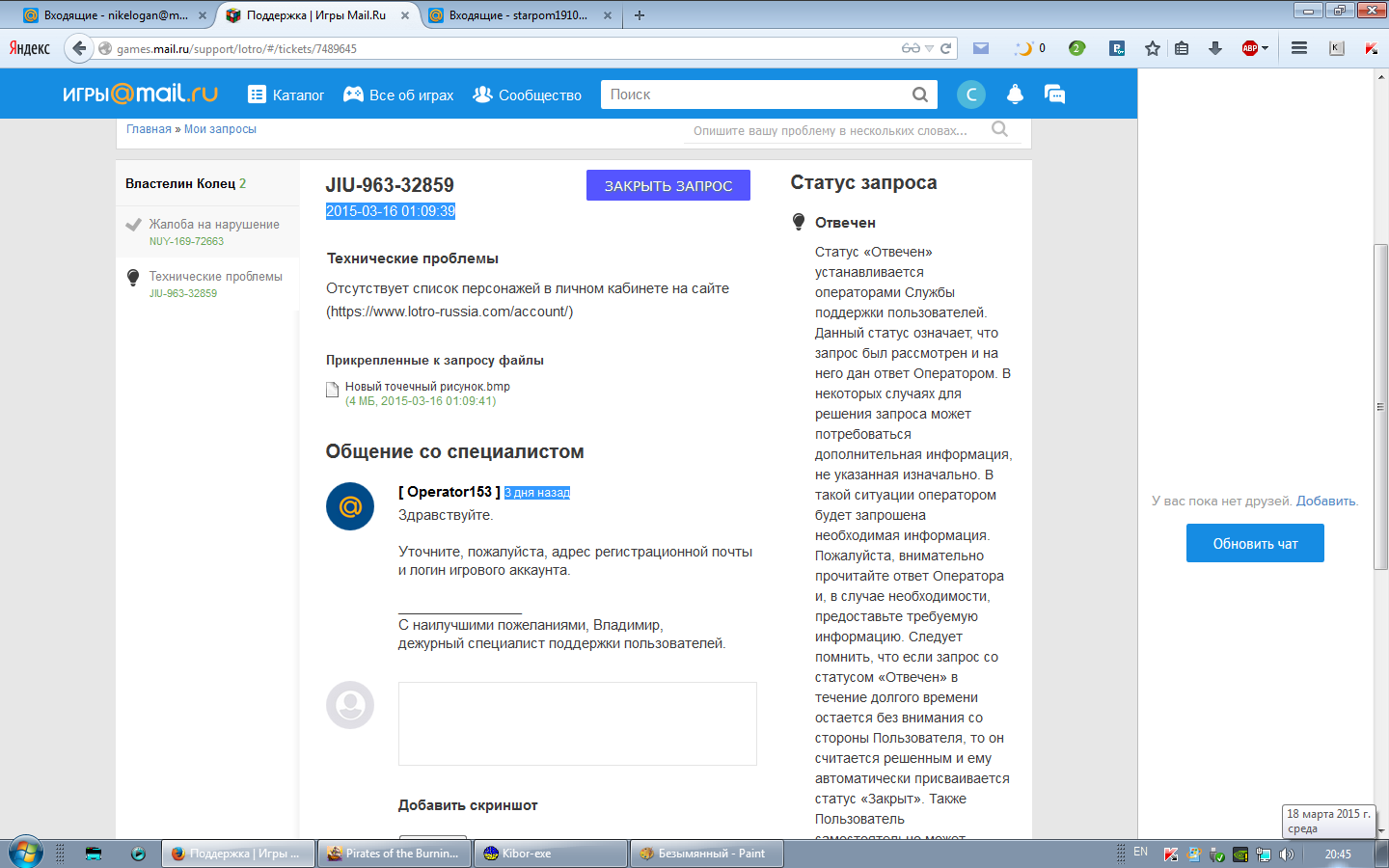Image resolution: width=1389 pixels, height=868 pixels.
Task: Click the Обновить чат button
Action: 1255,543
